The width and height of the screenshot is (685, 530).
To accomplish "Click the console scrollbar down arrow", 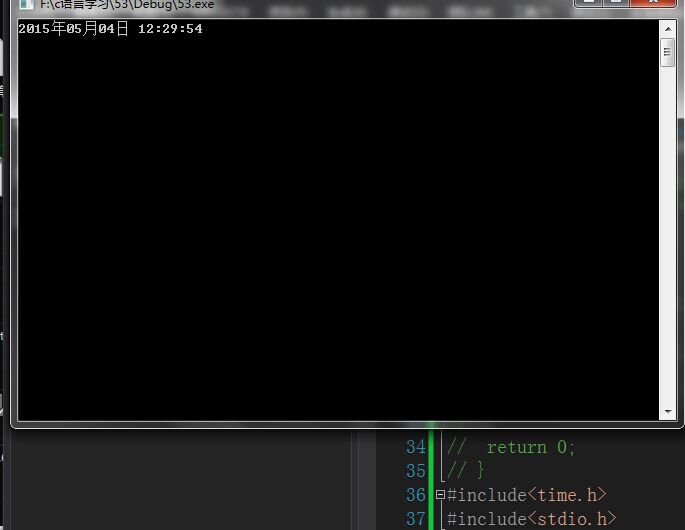I will [668, 411].
